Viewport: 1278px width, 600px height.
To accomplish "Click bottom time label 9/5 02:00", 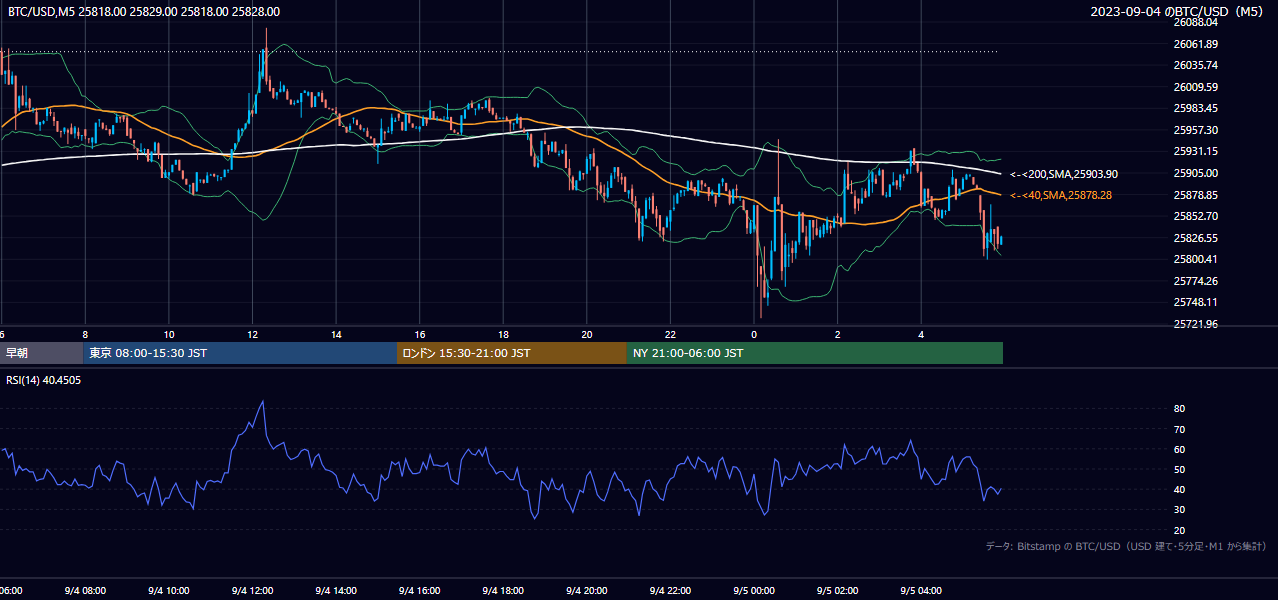I will [838, 591].
